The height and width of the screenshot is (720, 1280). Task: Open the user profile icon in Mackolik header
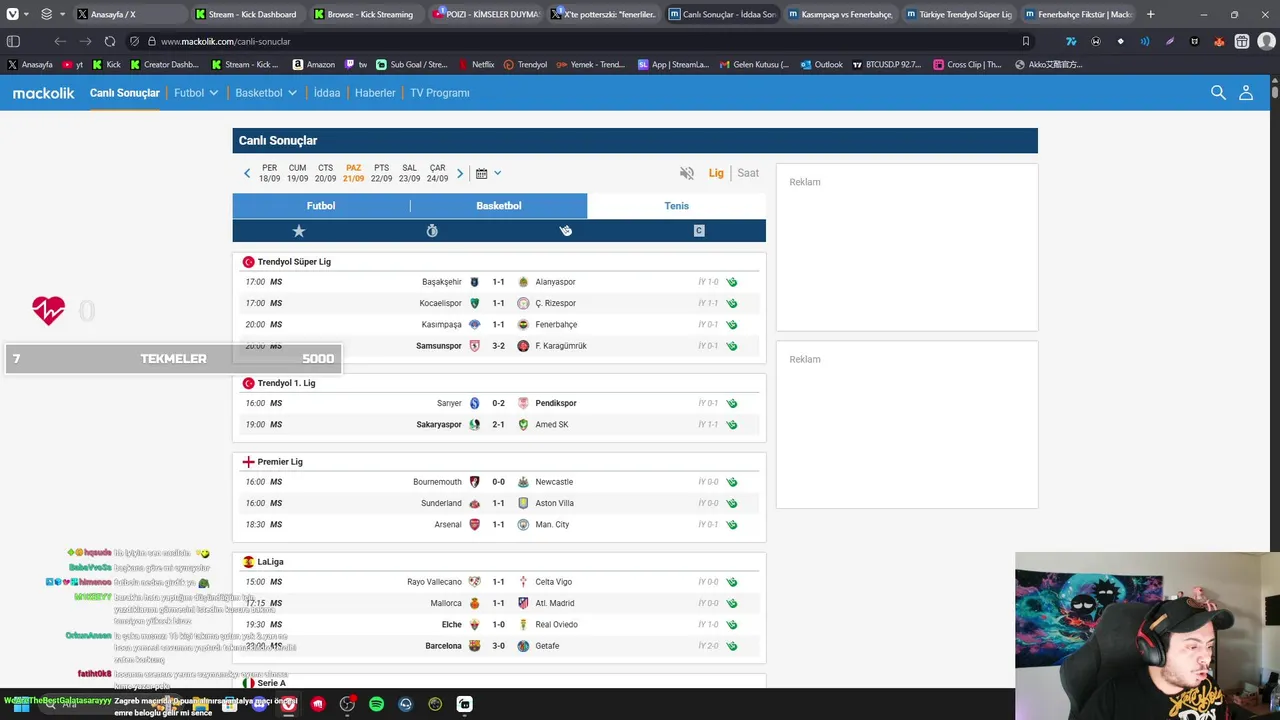1246,92
